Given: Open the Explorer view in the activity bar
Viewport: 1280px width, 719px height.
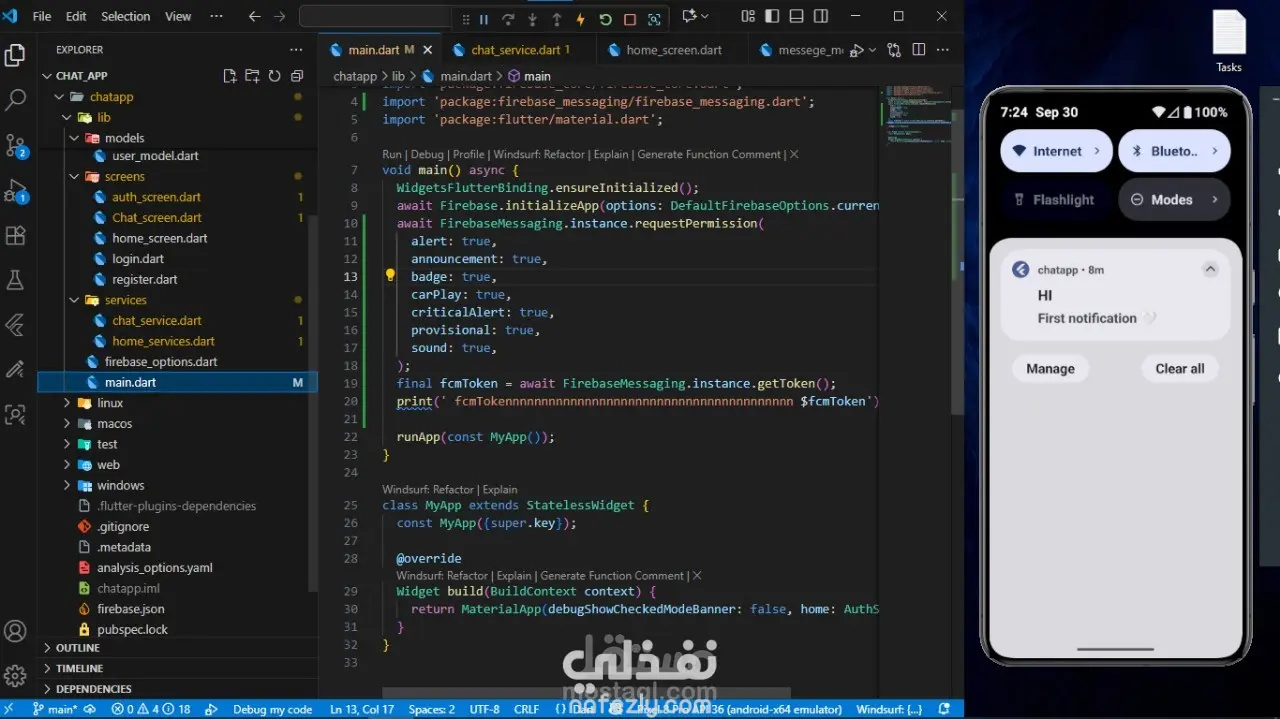Looking at the screenshot, I should [15, 55].
